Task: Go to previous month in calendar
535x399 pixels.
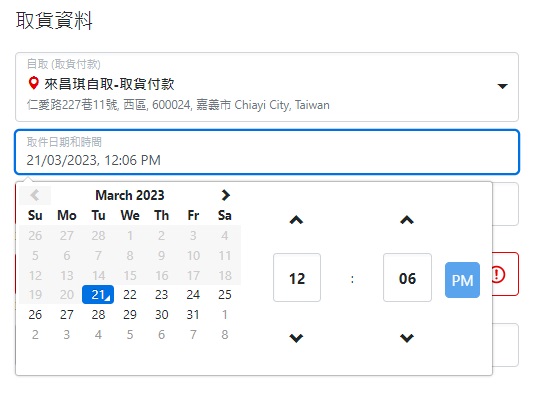Action: (35, 195)
